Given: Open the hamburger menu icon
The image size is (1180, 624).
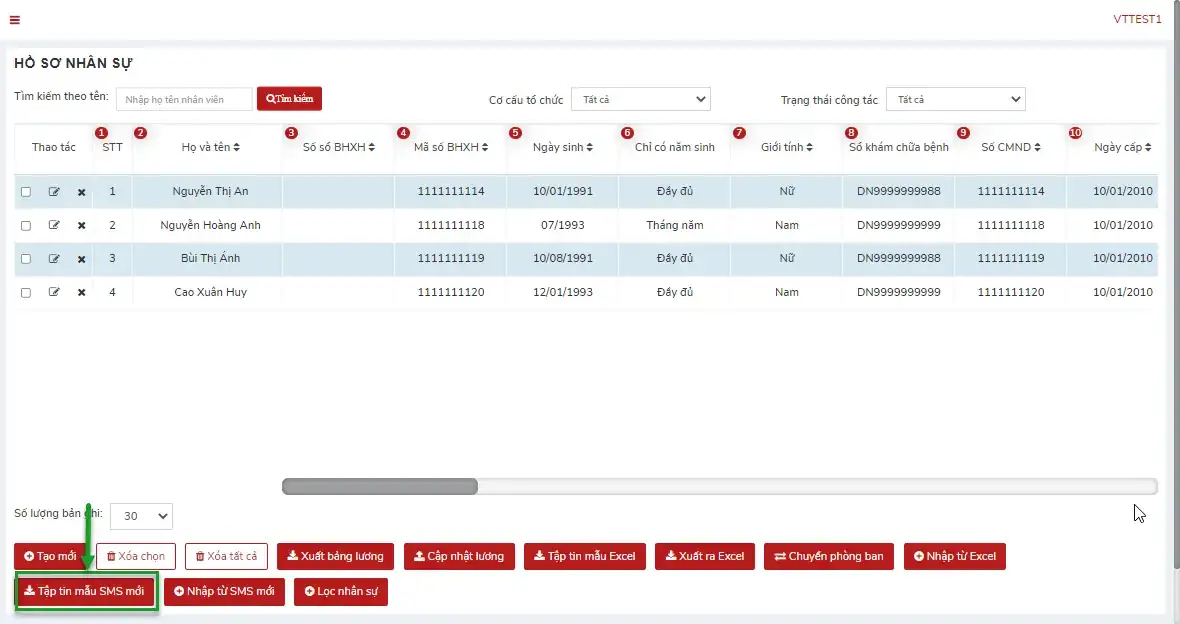Looking at the screenshot, I should (x=14, y=20).
